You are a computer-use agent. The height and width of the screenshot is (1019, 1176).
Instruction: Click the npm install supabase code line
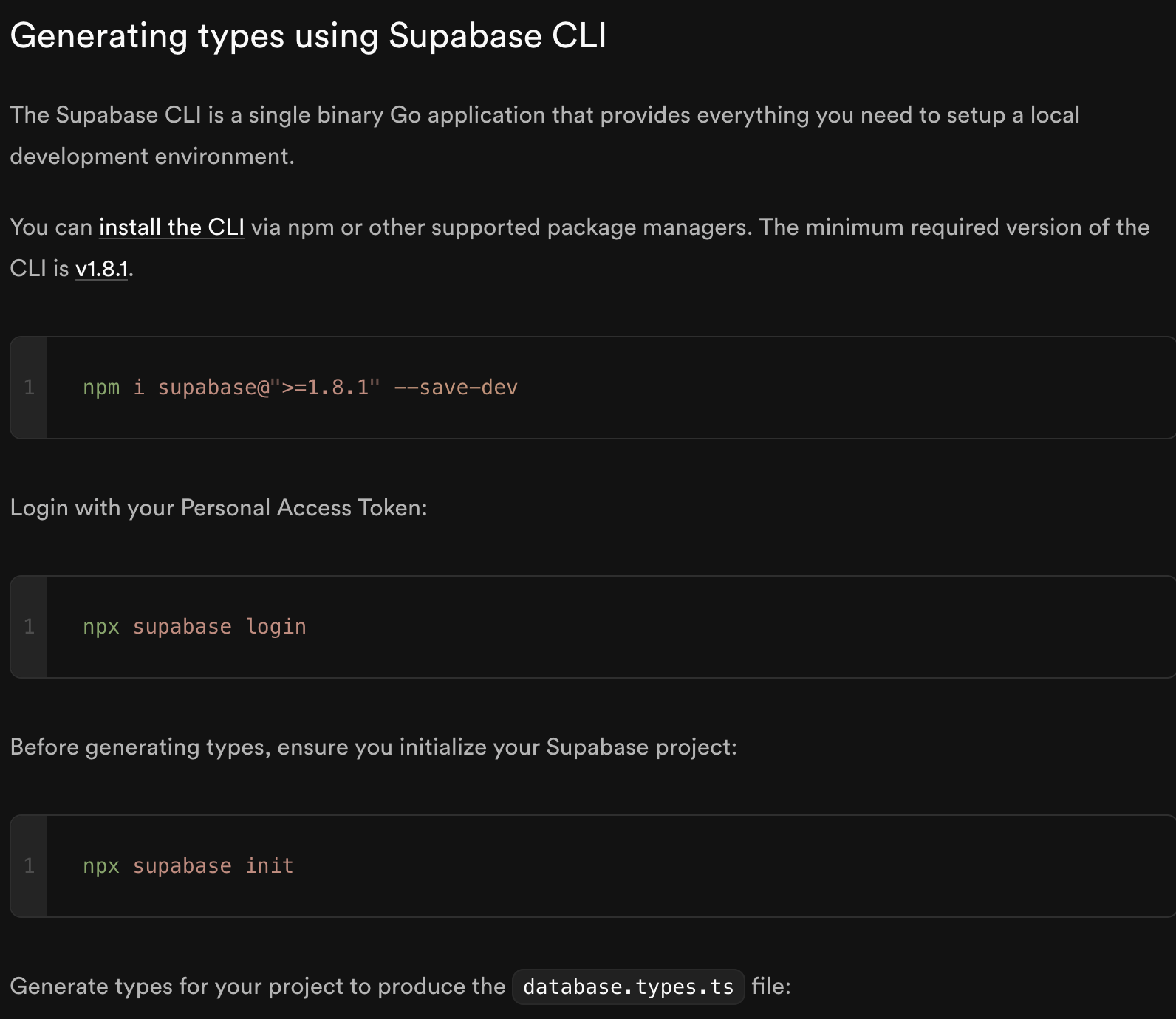pyautogui.click(x=300, y=388)
